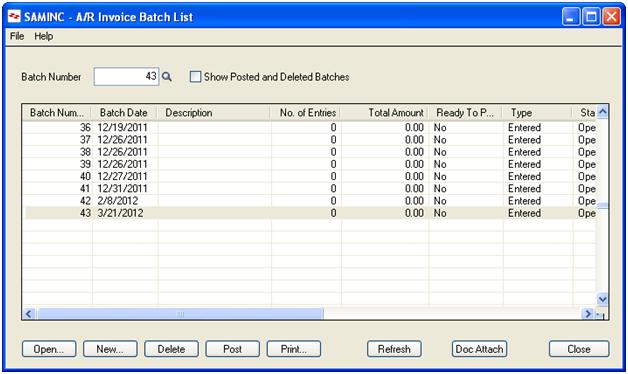Click the SAMINC application icon in title bar
Image resolution: width=628 pixels, height=374 pixels.
[14, 17]
